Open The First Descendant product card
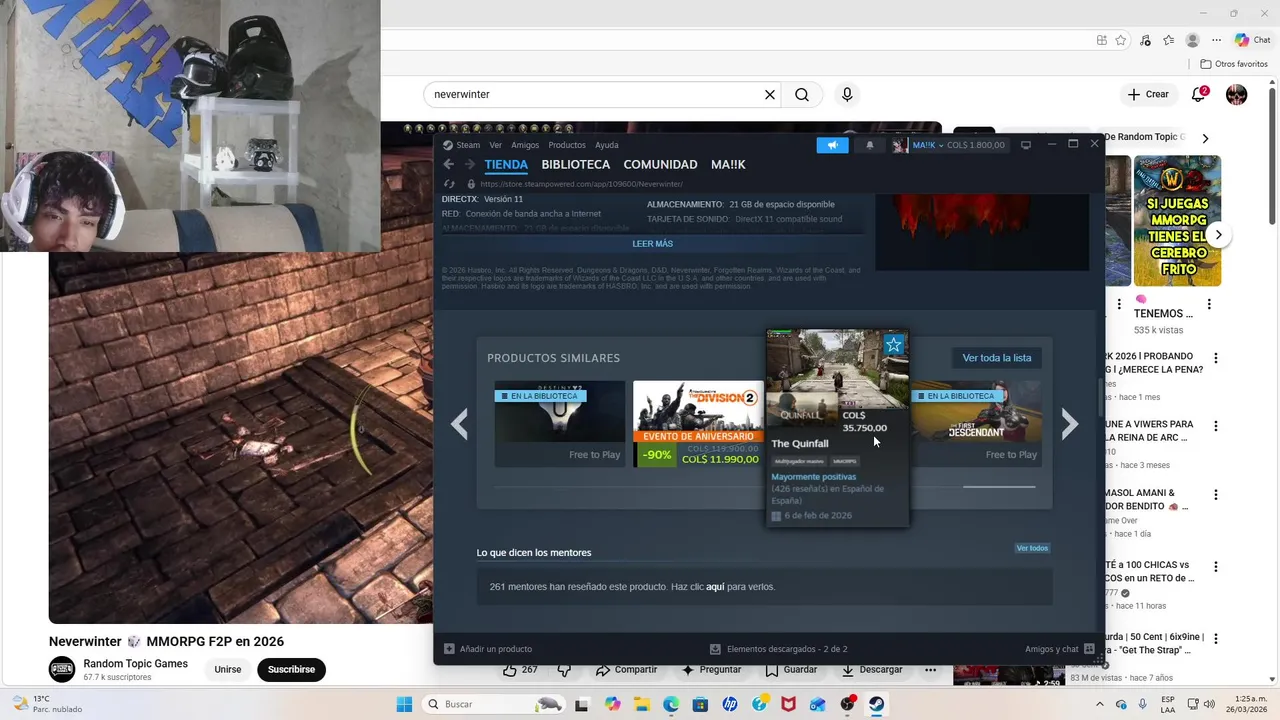Image resolution: width=1280 pixels, height=720 pixels. tap(976, 424)
